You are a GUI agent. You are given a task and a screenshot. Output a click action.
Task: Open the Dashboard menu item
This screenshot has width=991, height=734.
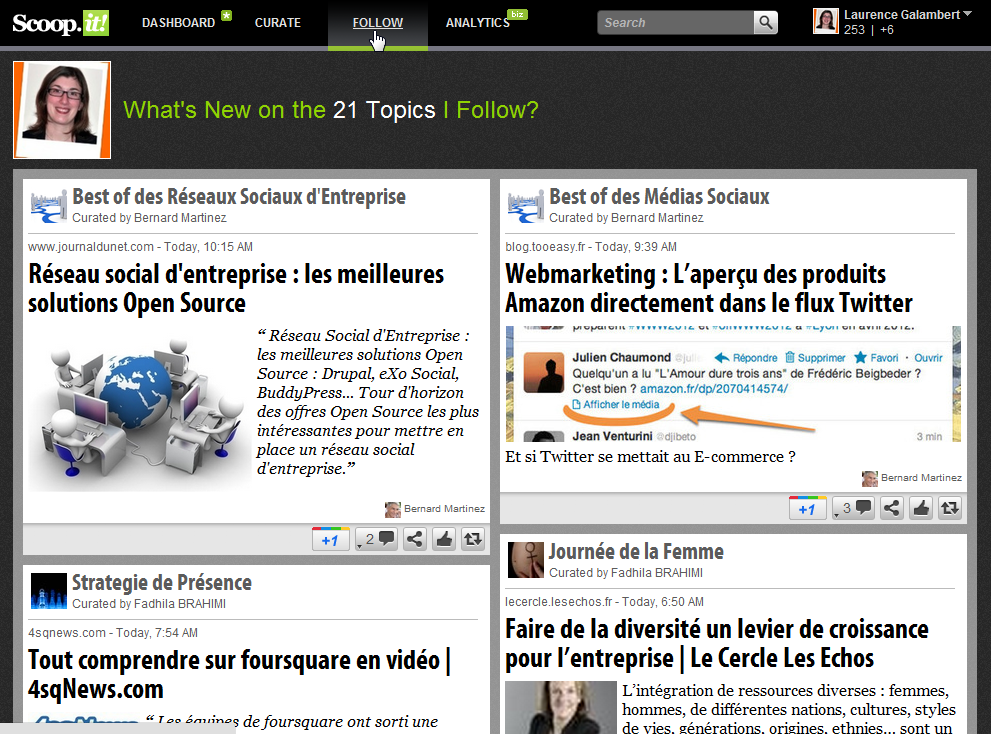pos(178,23)
